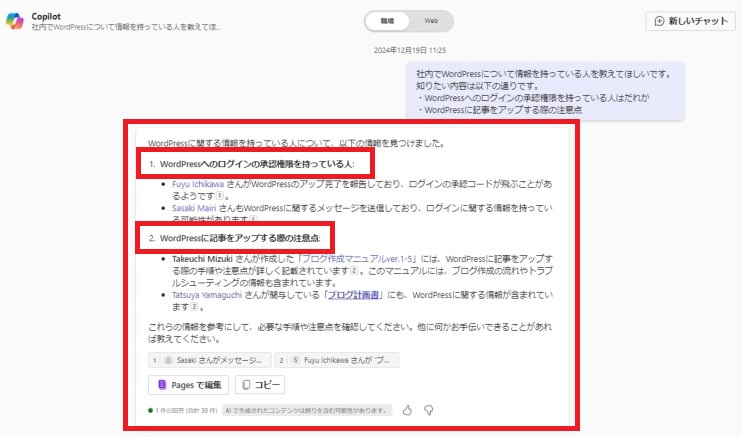This screenshot has width=742, height=437.
Task: Give thumbs up to the response
Action: [407, 410]
